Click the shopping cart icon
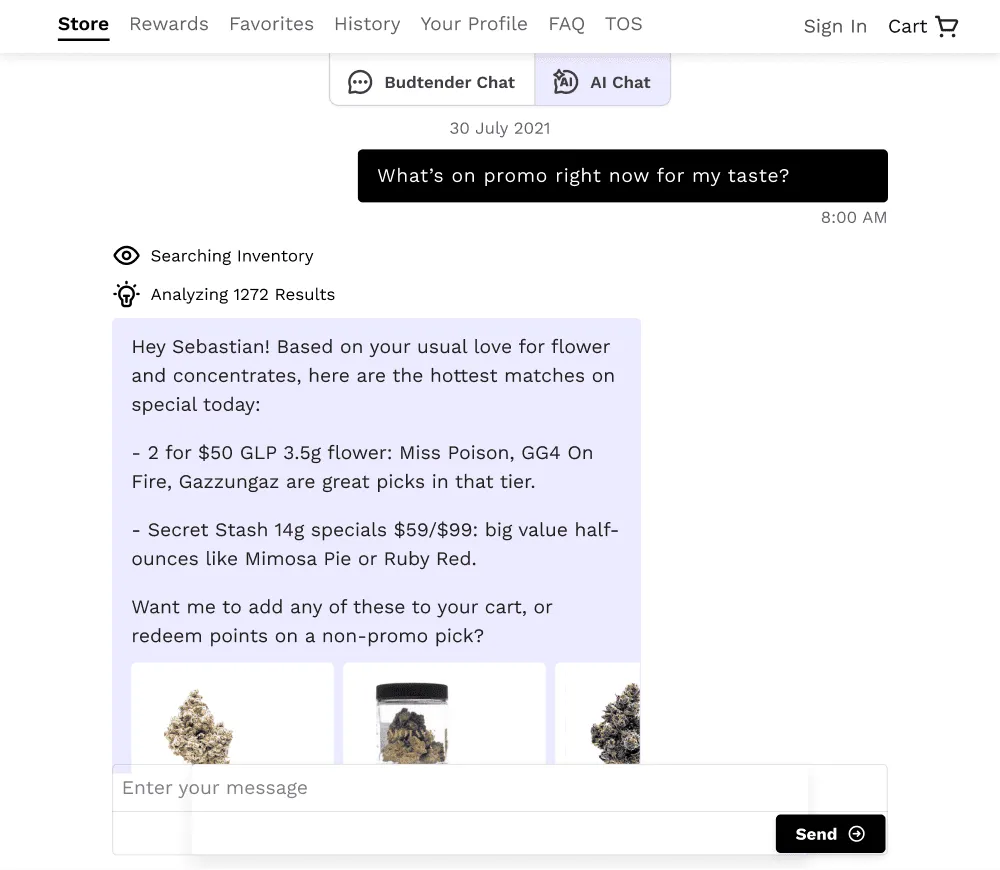The width and height of the screenshot is (1000, 870). click(946, 26)
